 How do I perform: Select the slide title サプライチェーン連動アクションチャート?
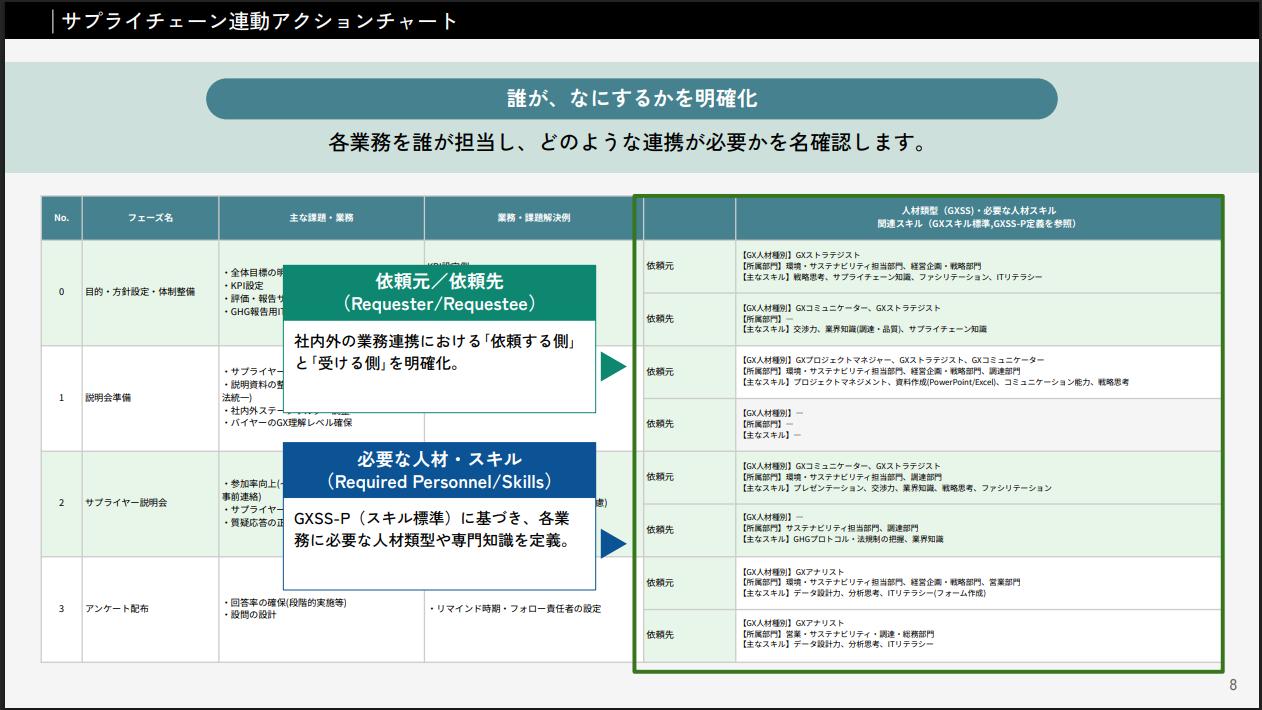tap(260, 21)
